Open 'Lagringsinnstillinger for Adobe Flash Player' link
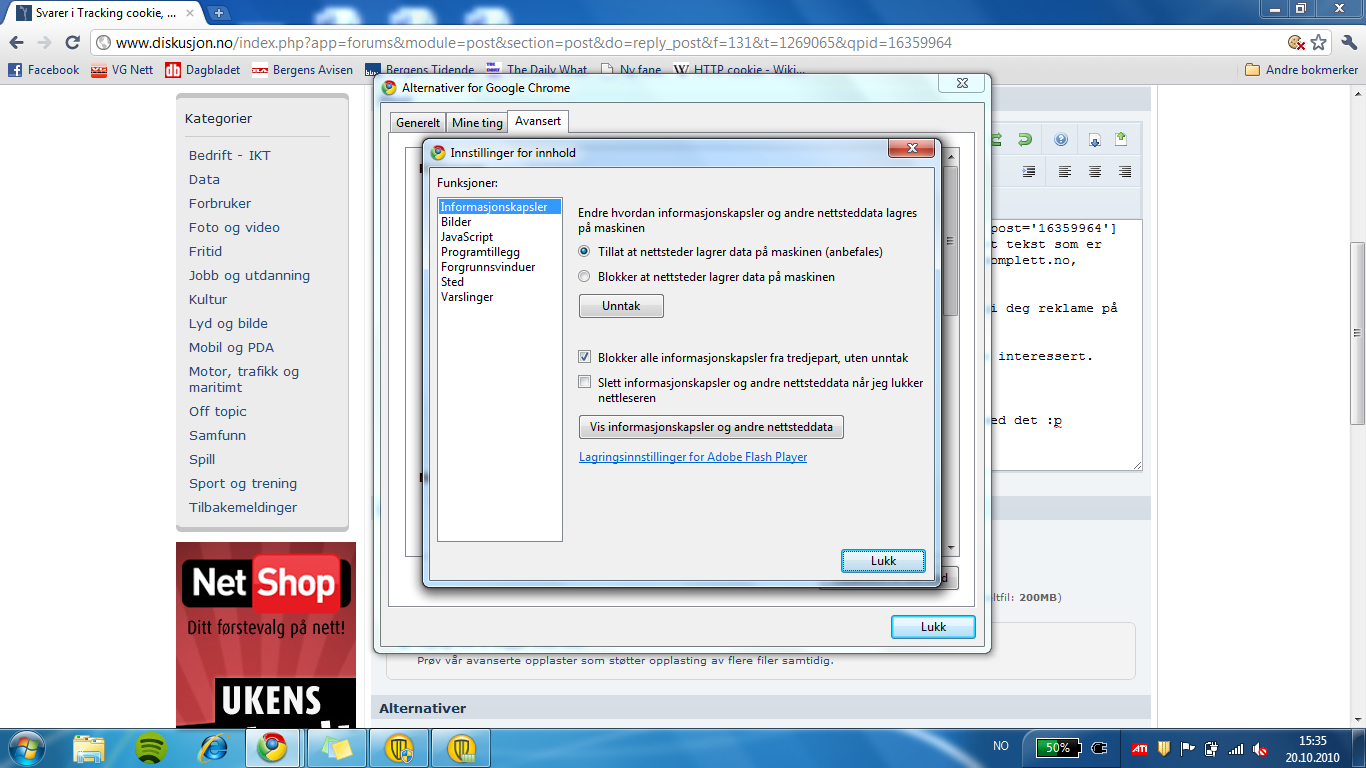 coord(693,457)
